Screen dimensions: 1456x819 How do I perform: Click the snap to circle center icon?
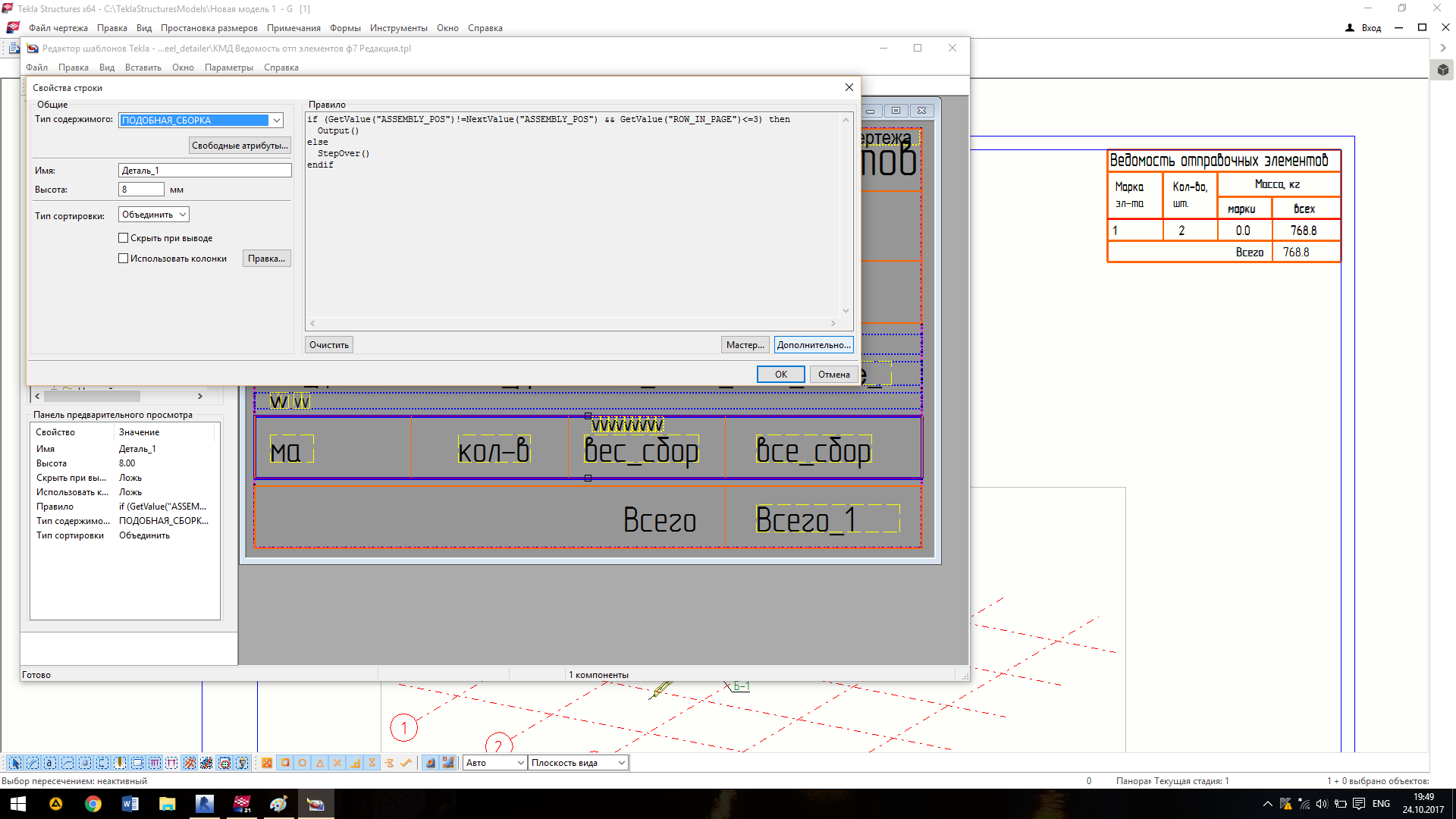coord(303,763)
